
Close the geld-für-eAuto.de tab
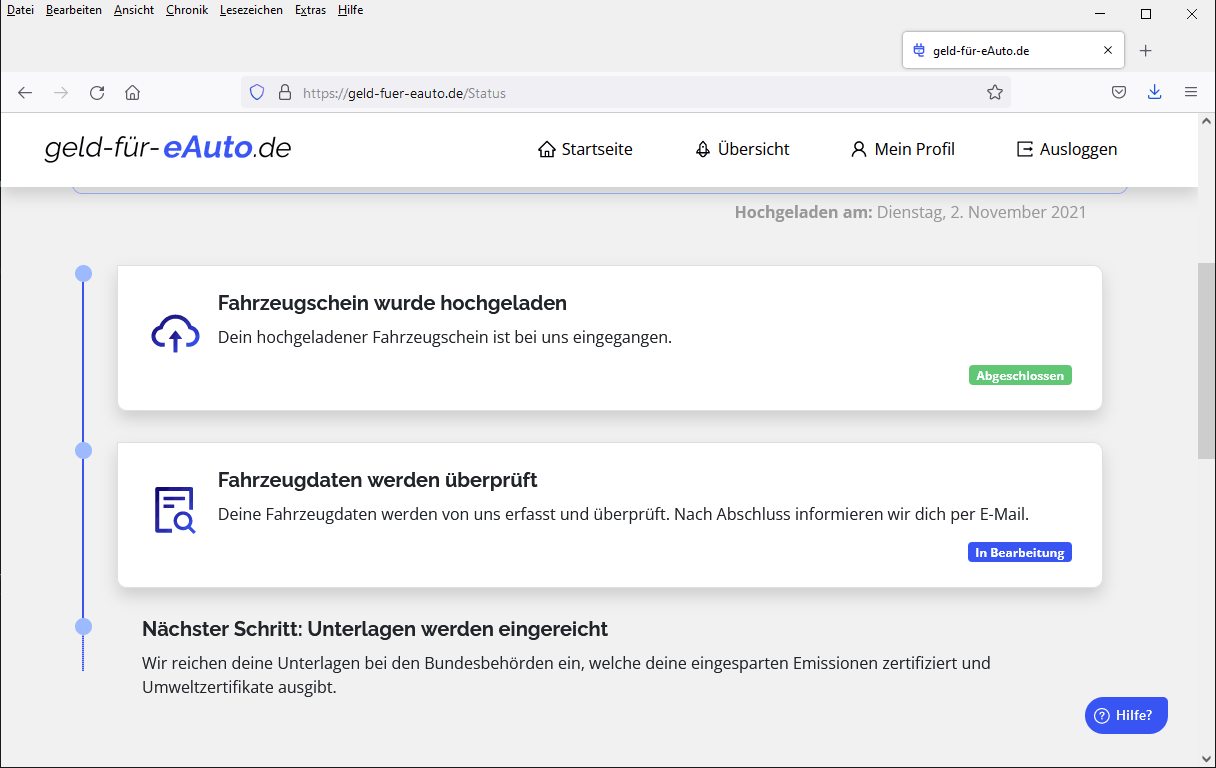(x=1107, y=50)
